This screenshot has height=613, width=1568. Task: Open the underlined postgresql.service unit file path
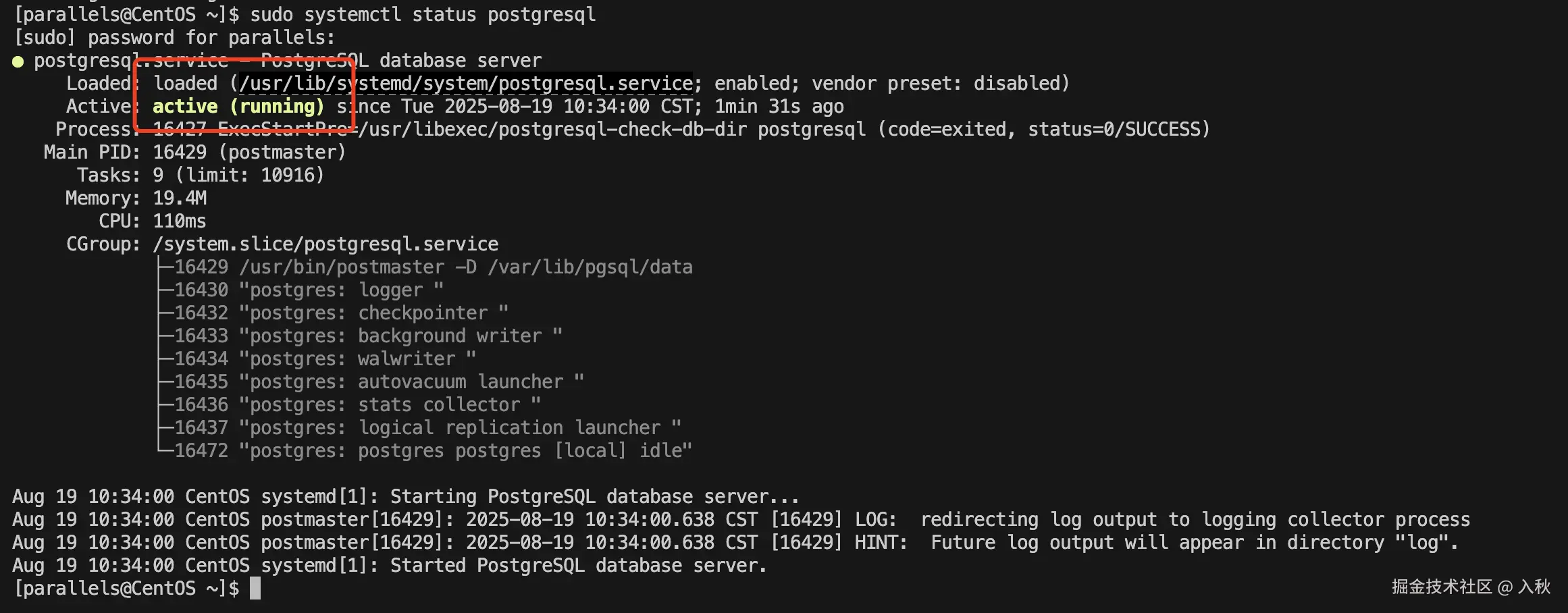[466, 84]
